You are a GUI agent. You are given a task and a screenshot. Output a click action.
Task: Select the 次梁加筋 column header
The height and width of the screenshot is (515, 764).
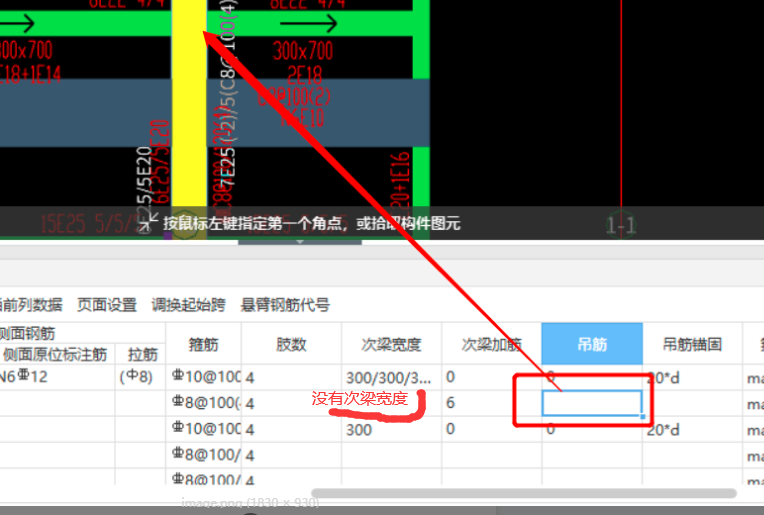coord(492,344)
